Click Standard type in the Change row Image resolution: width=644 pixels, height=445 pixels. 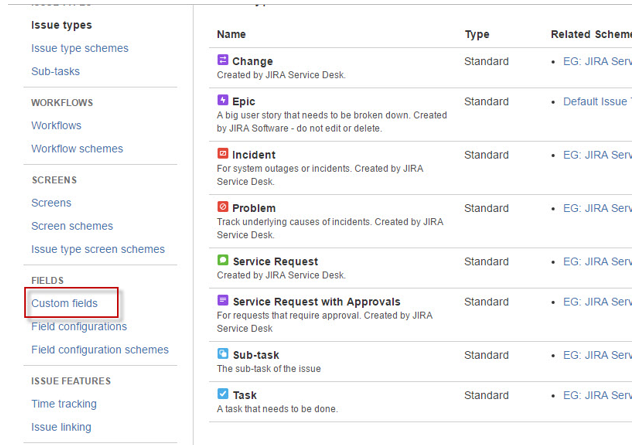click(x=486, y=61)
